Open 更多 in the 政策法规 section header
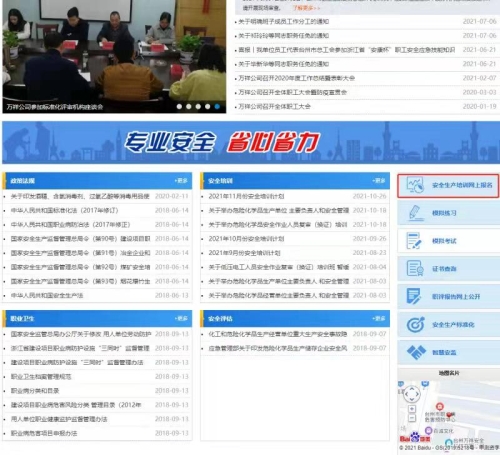The width and height of the screenshot is (500, 455). [x=181, y=181]
